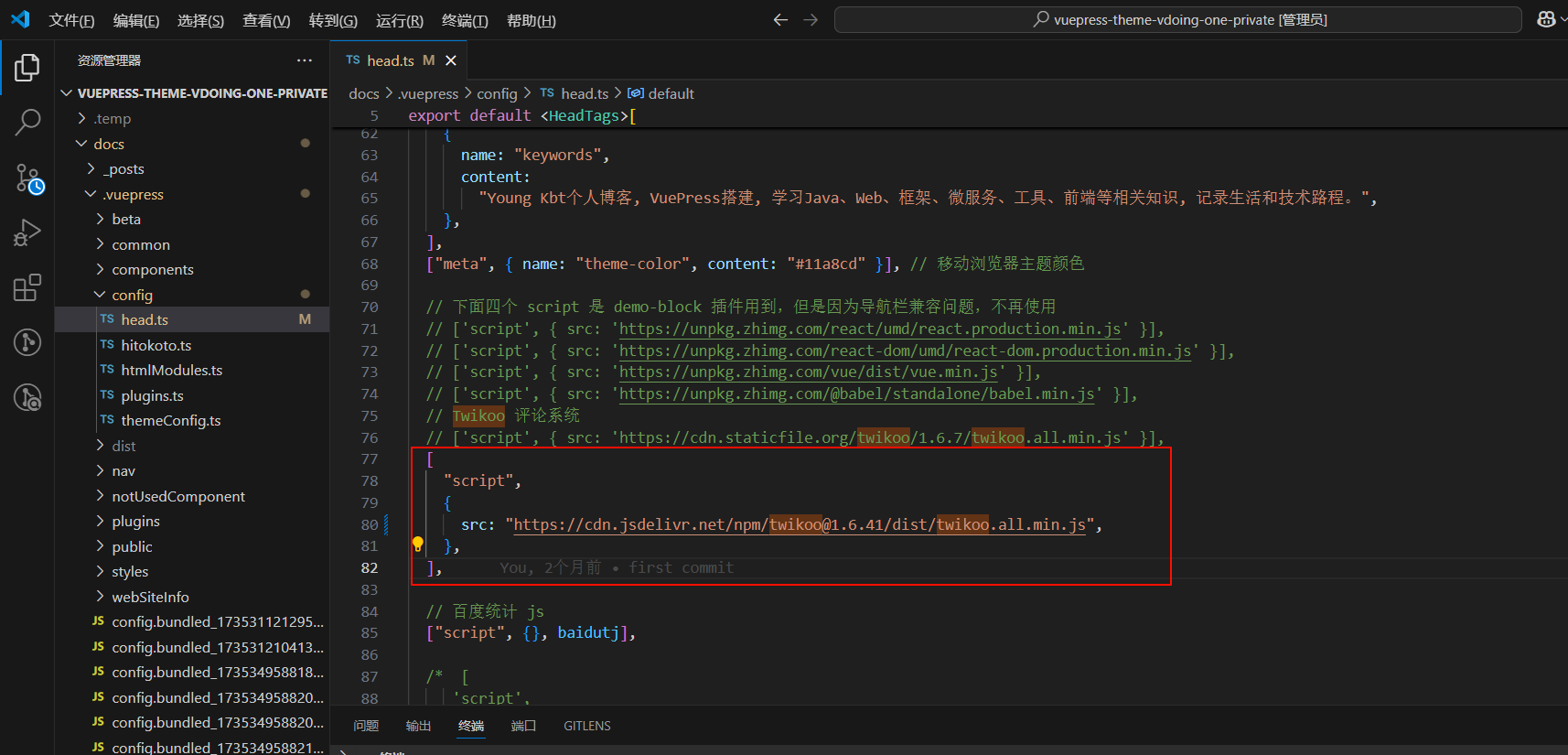The image size is (1568, 755).
Task: Click the Copilot icon in title bar
Action: coord(1546,19)
